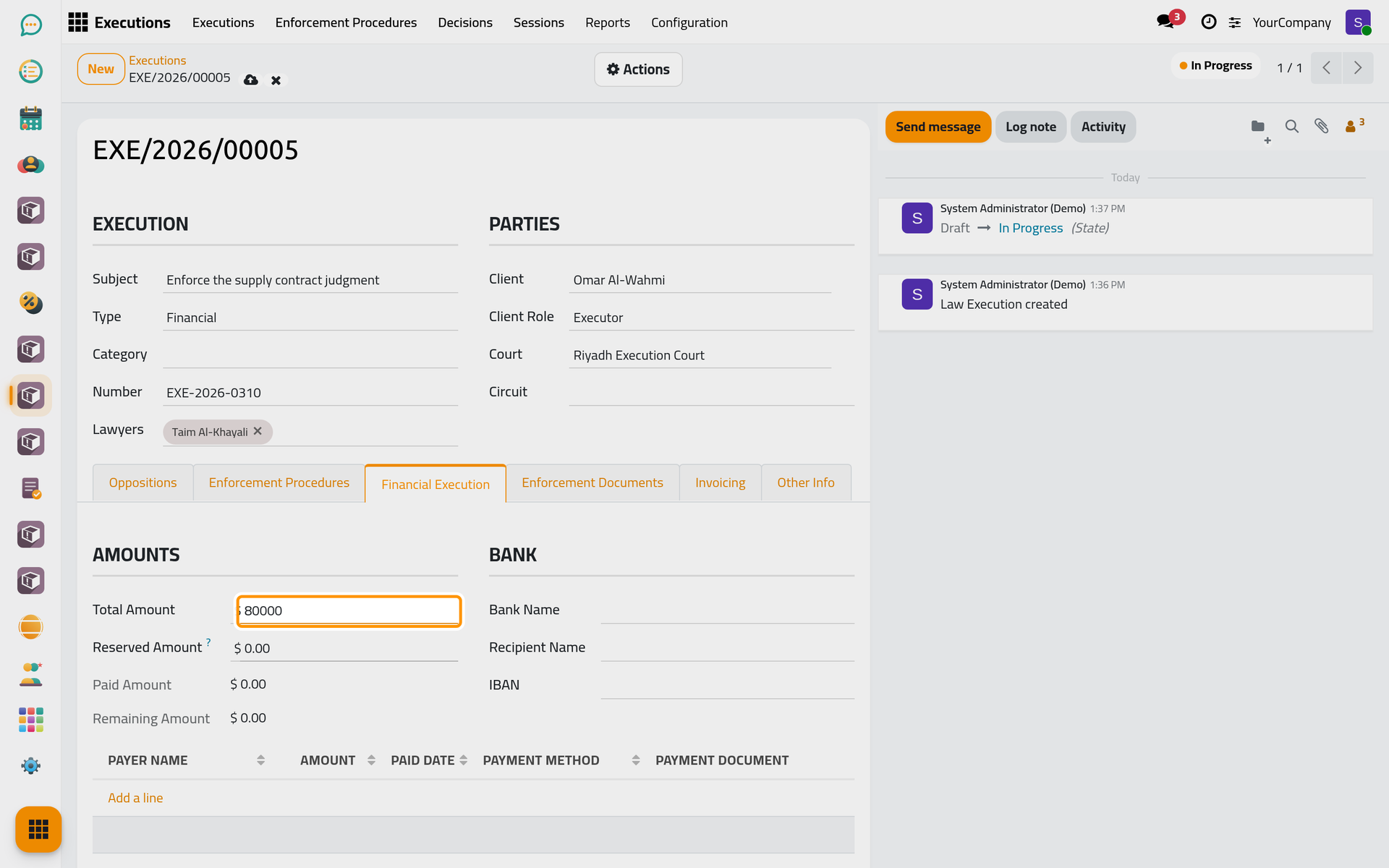Open the Discuss chat app icon
This screenshot has width=1389, height=868.
pos(30,25)
